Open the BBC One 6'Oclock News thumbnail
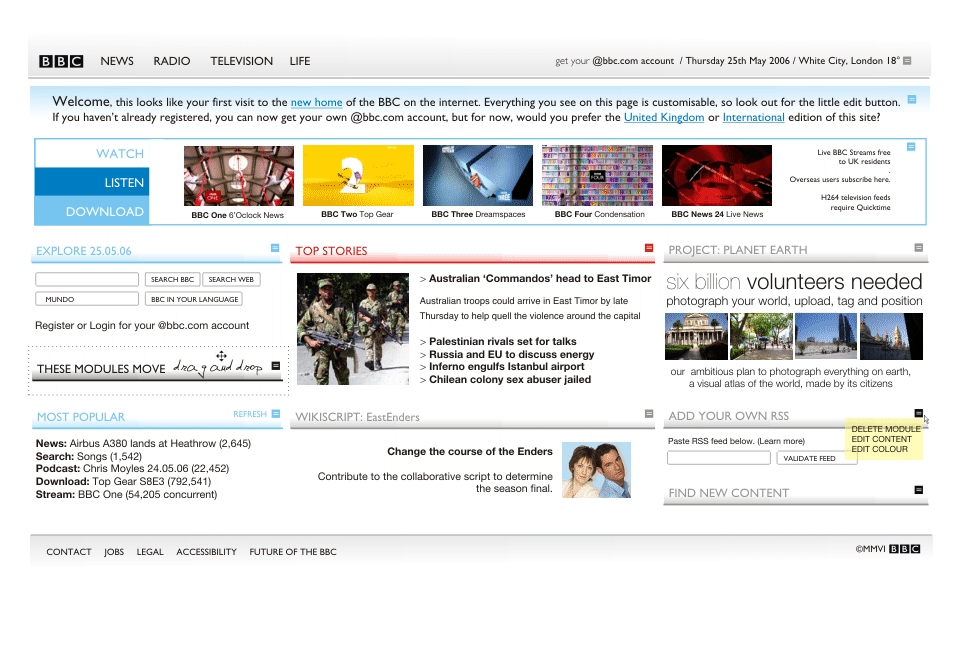This screenshot has width=960, height=672. pos(239,176)
